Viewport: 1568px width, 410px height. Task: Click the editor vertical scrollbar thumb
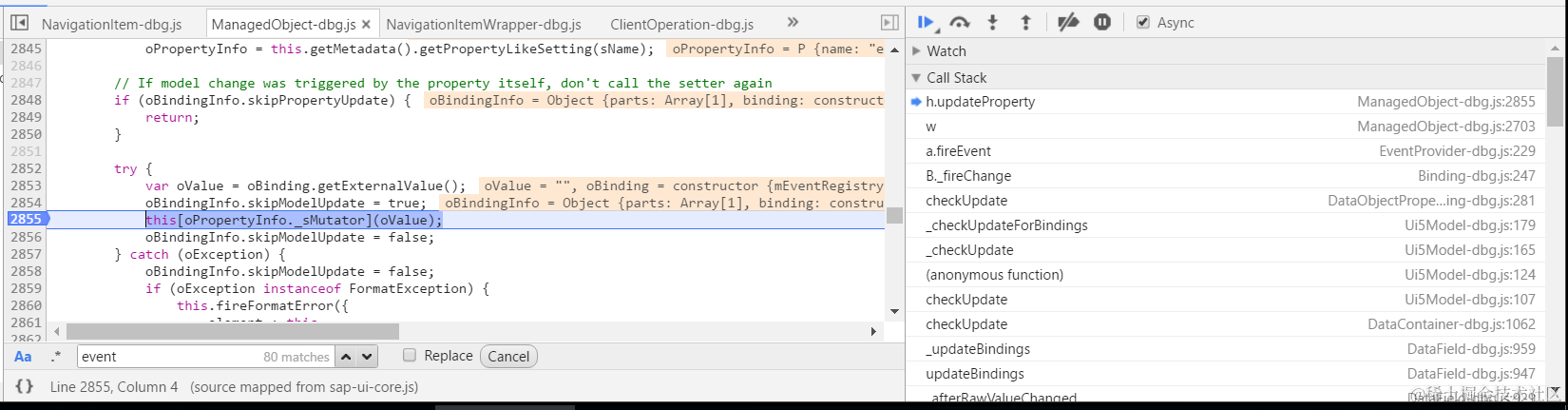pyautogui.click(x=894, y=216)
